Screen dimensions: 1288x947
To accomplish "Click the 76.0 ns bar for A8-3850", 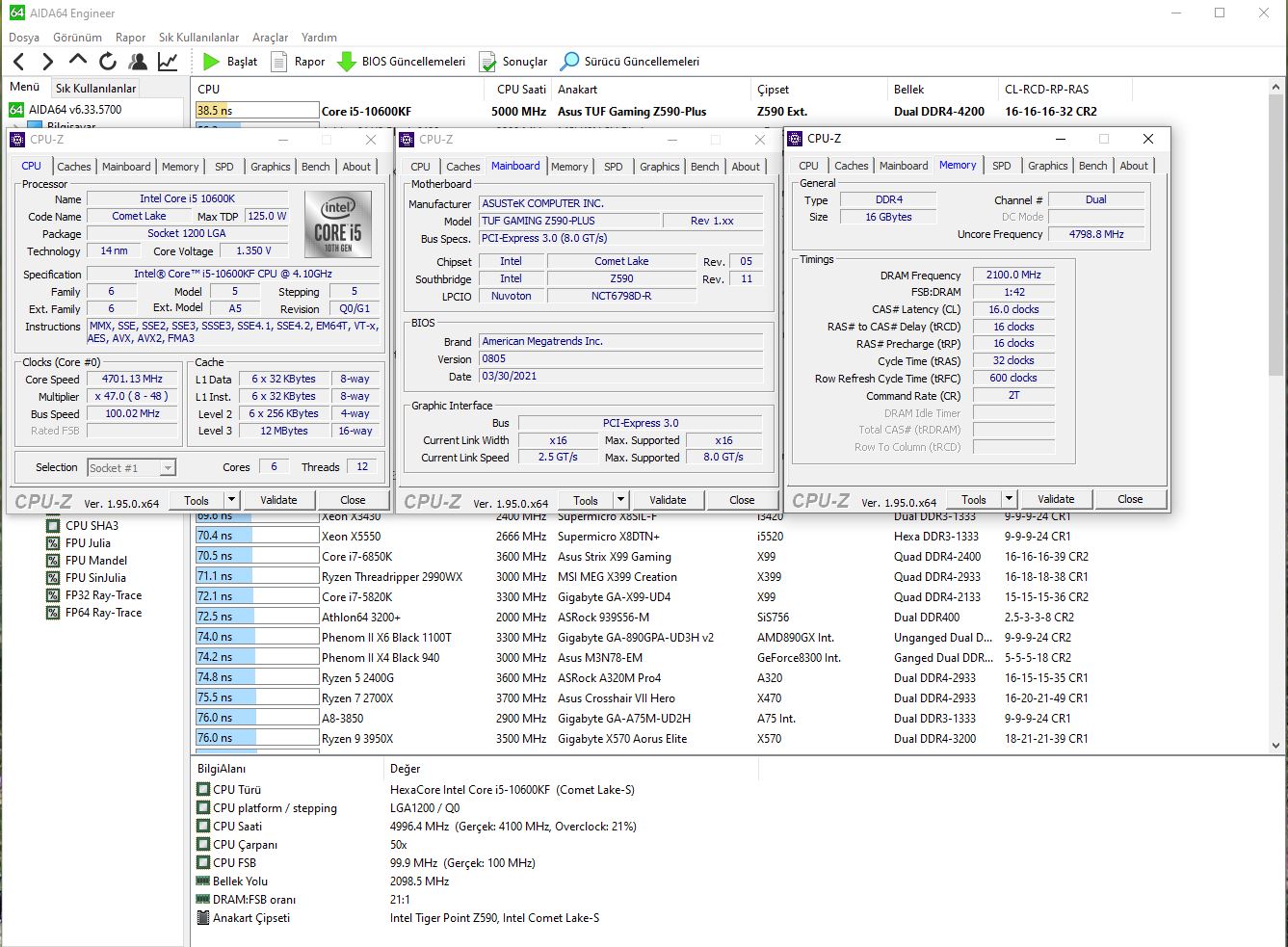I will [x=257, y=718].
